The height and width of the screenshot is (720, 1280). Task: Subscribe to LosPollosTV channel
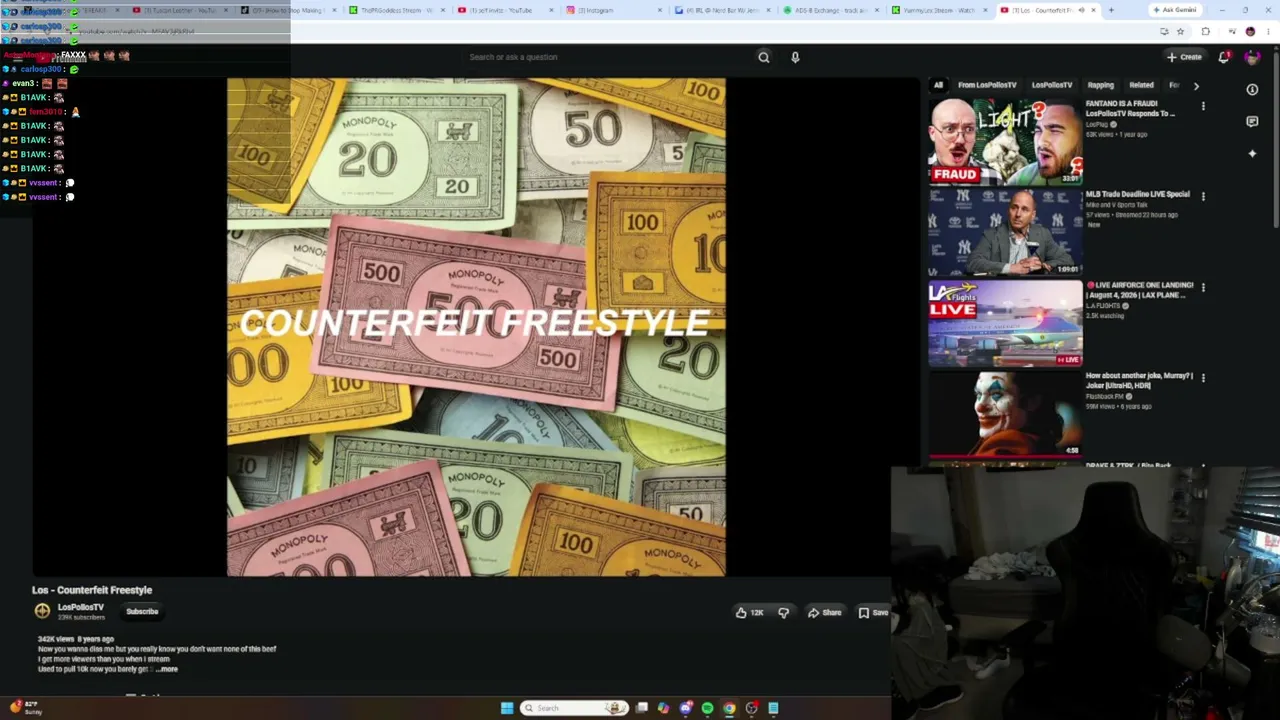[x=142, y=611]
